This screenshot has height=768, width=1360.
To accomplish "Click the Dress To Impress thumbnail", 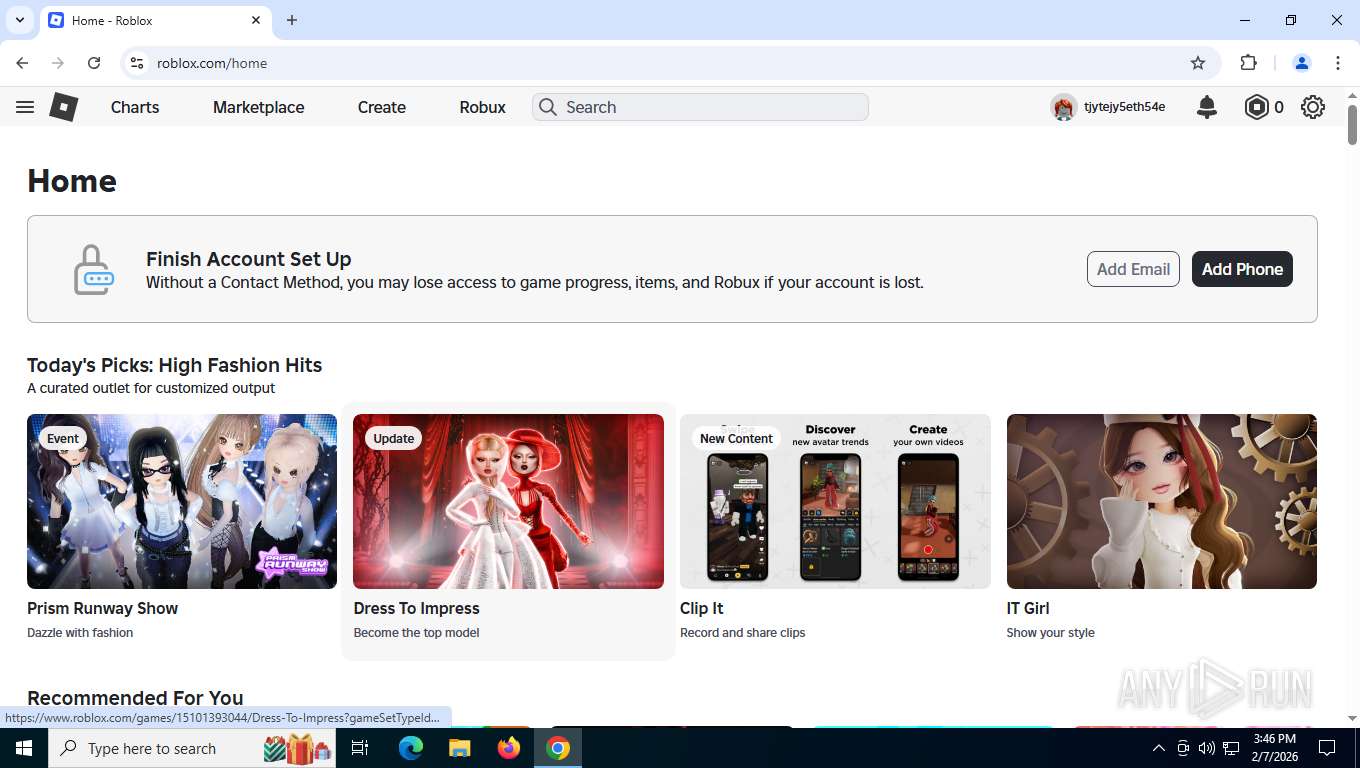I will (x=508, y=501).
